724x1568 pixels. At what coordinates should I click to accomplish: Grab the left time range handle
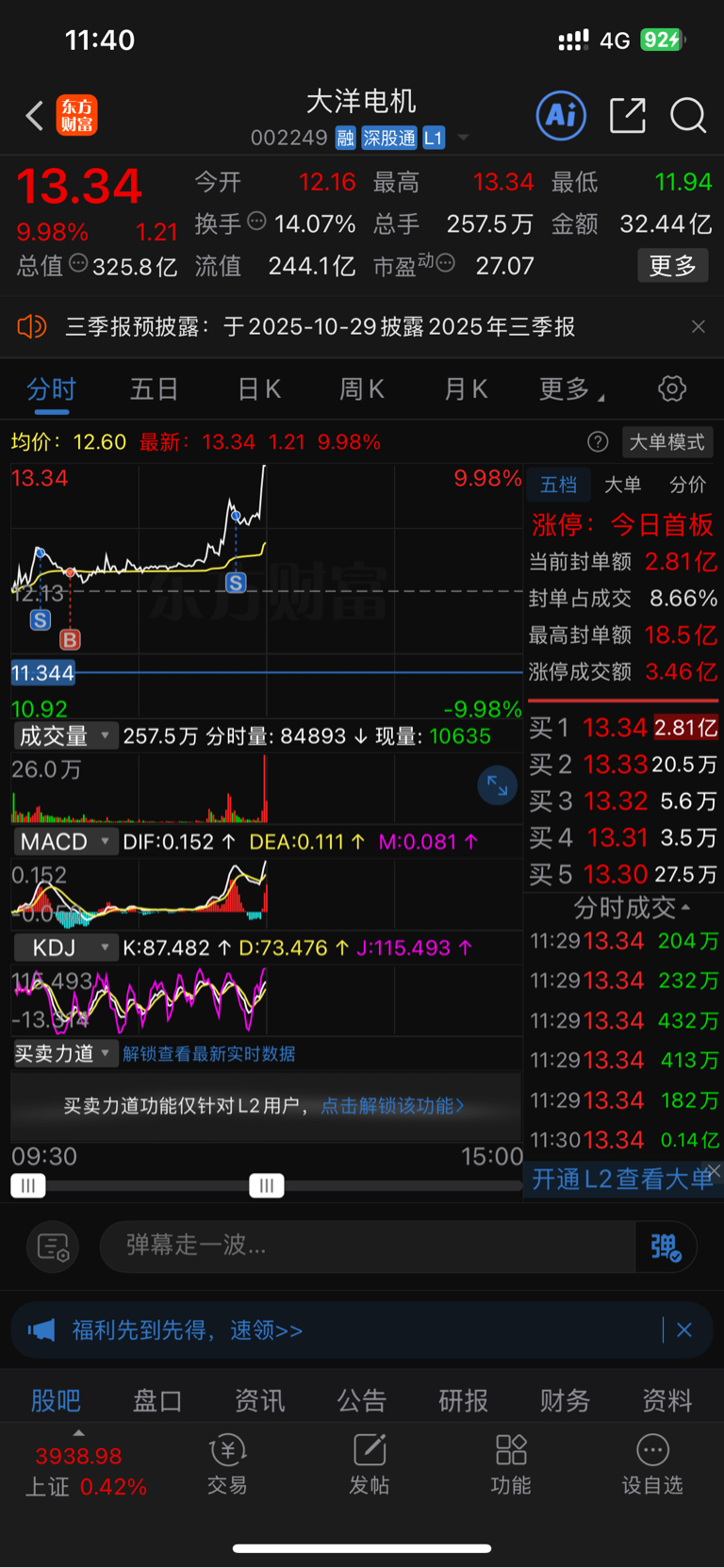[x=28, y=1185]
